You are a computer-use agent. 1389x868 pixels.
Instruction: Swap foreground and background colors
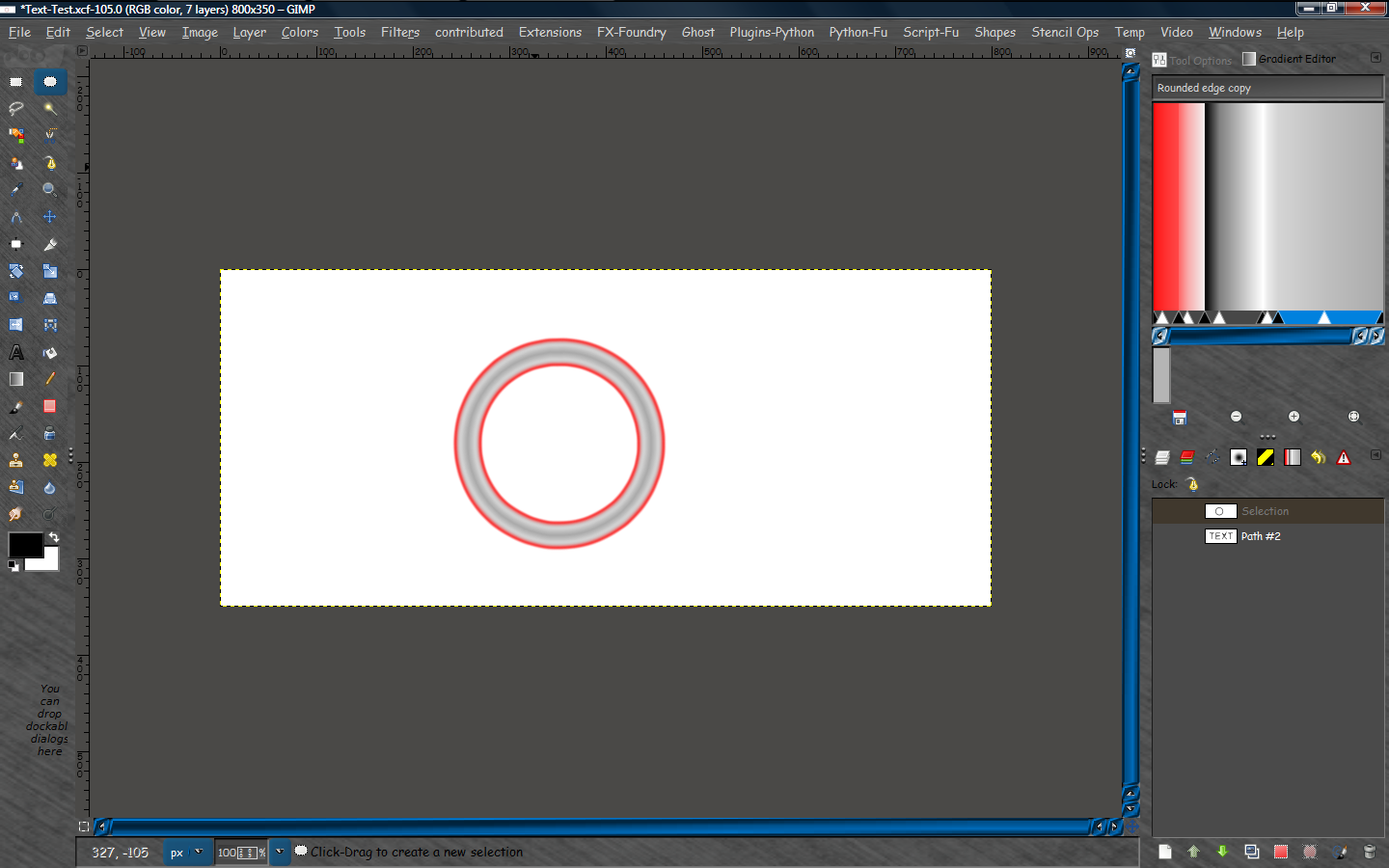point(54,537)
